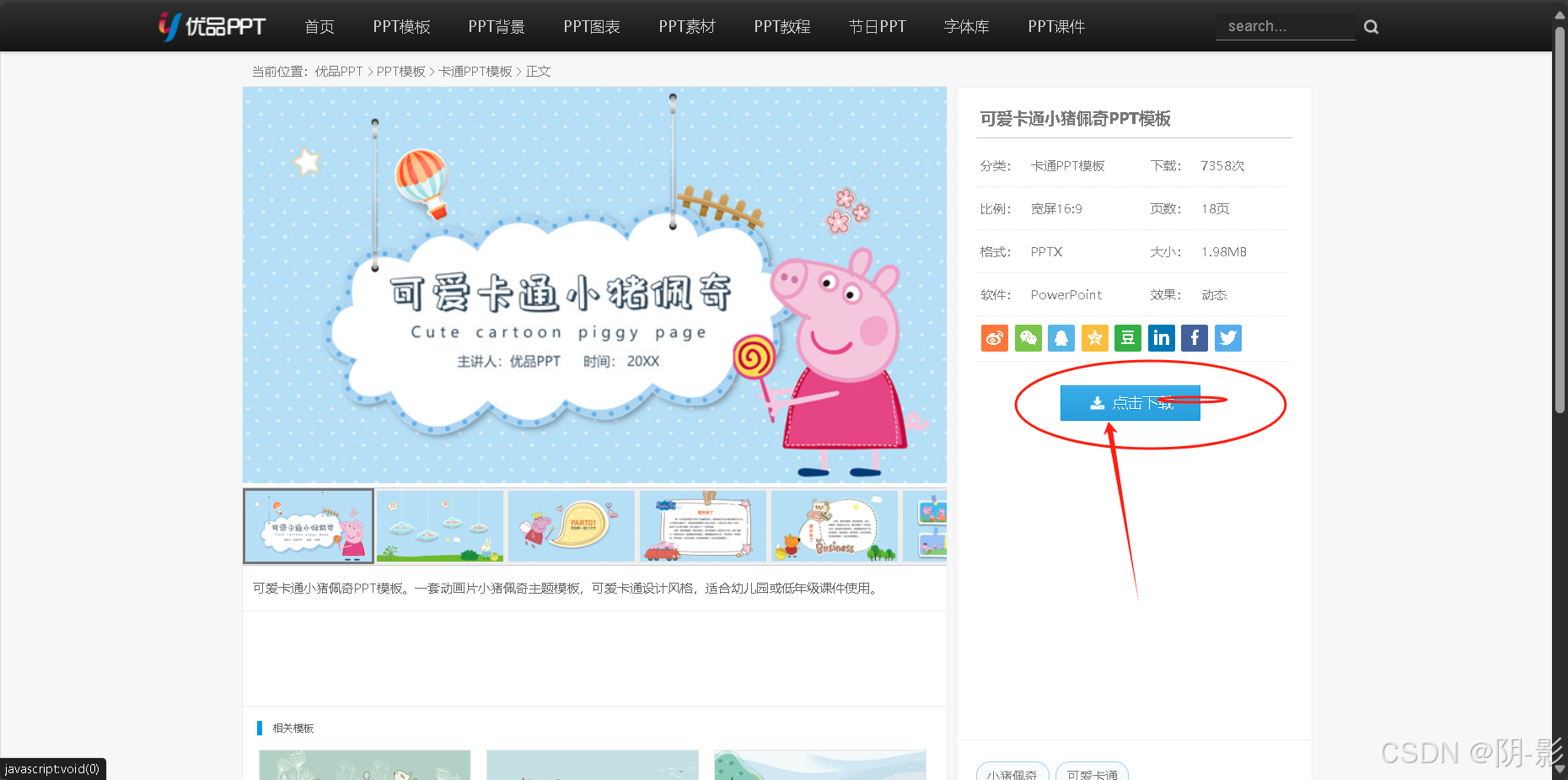Share to Douban icon

(1128, 338)
